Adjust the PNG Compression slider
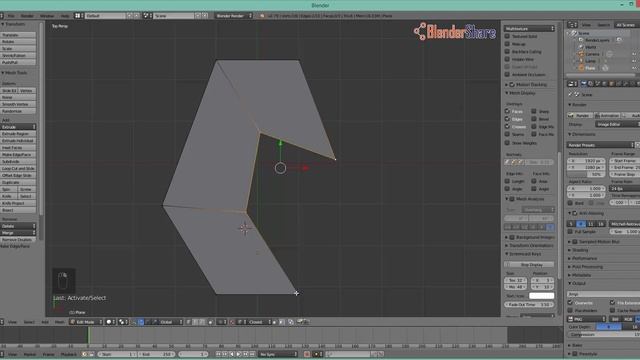Image resolution: width=640 pixels, height=360 pixels. coord(604,335)
